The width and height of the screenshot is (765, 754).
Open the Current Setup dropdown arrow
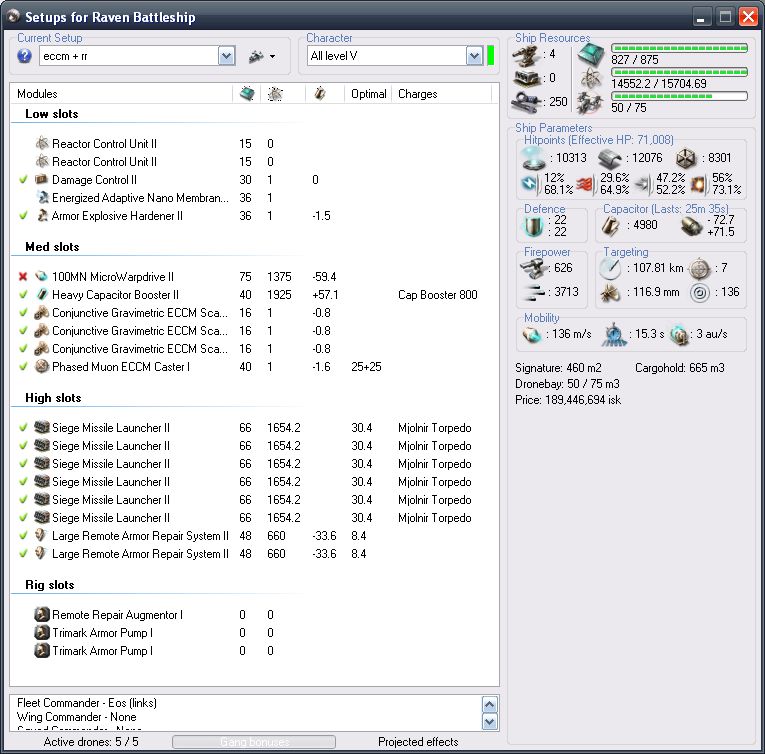226,56
